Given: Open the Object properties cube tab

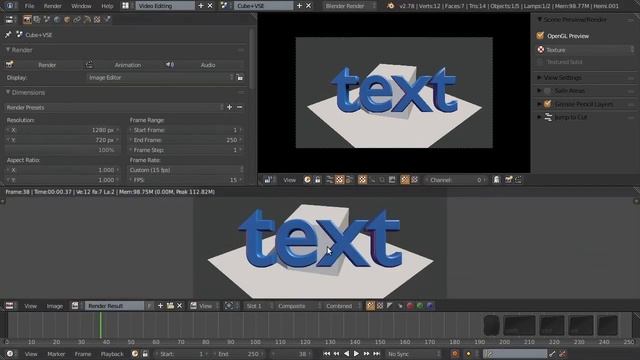Looking at the screenshot, I should coord(67,20).
